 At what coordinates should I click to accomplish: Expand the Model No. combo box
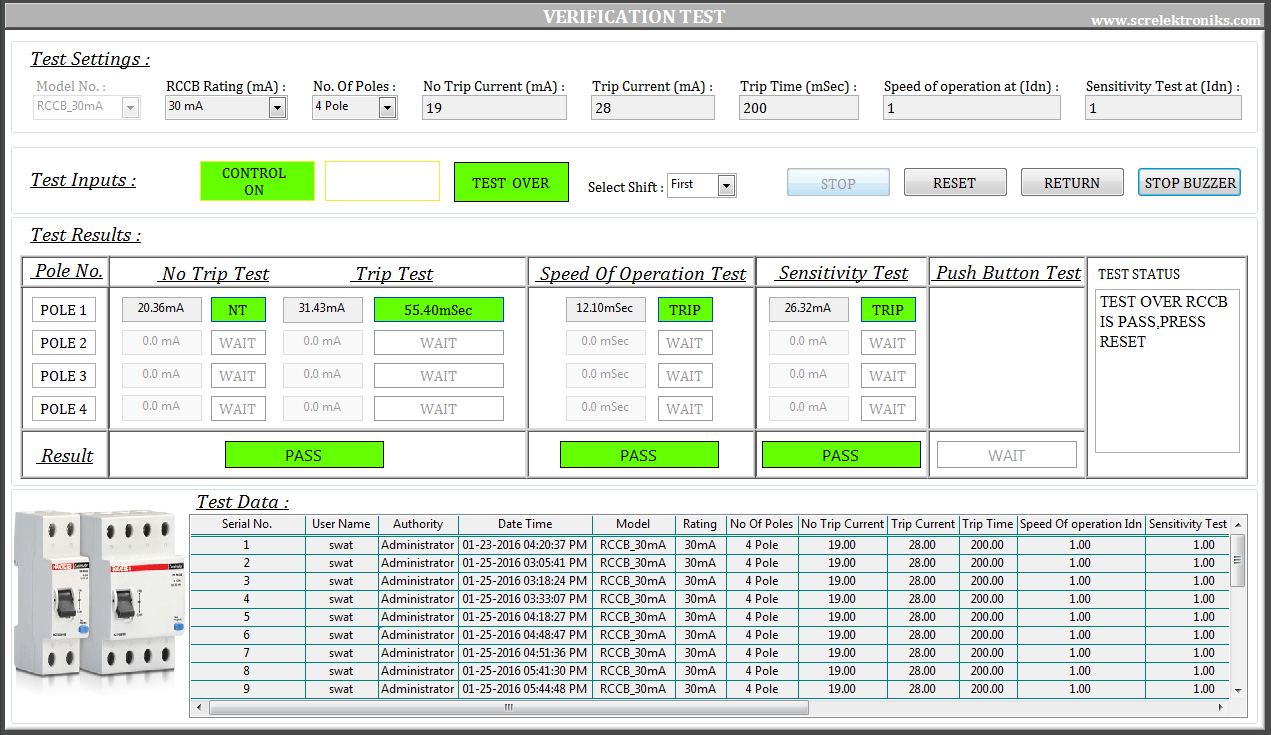tap(132, 107)
